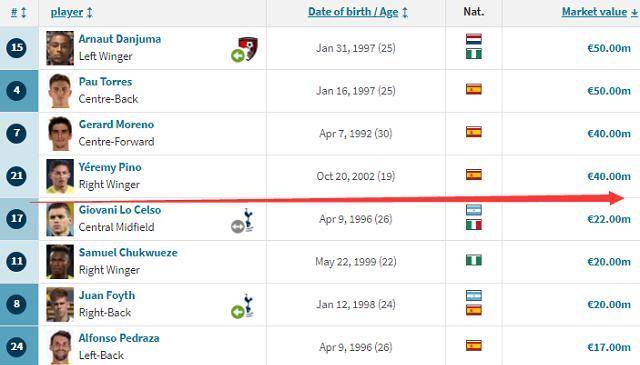
Task: Click the Nigeria flag in Samuel Chukwueze's row
Action: pos(474,260)
